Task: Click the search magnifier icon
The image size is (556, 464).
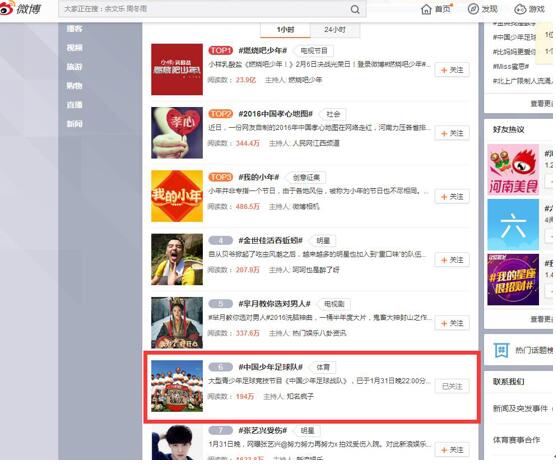Action: [x=355, y=9]
